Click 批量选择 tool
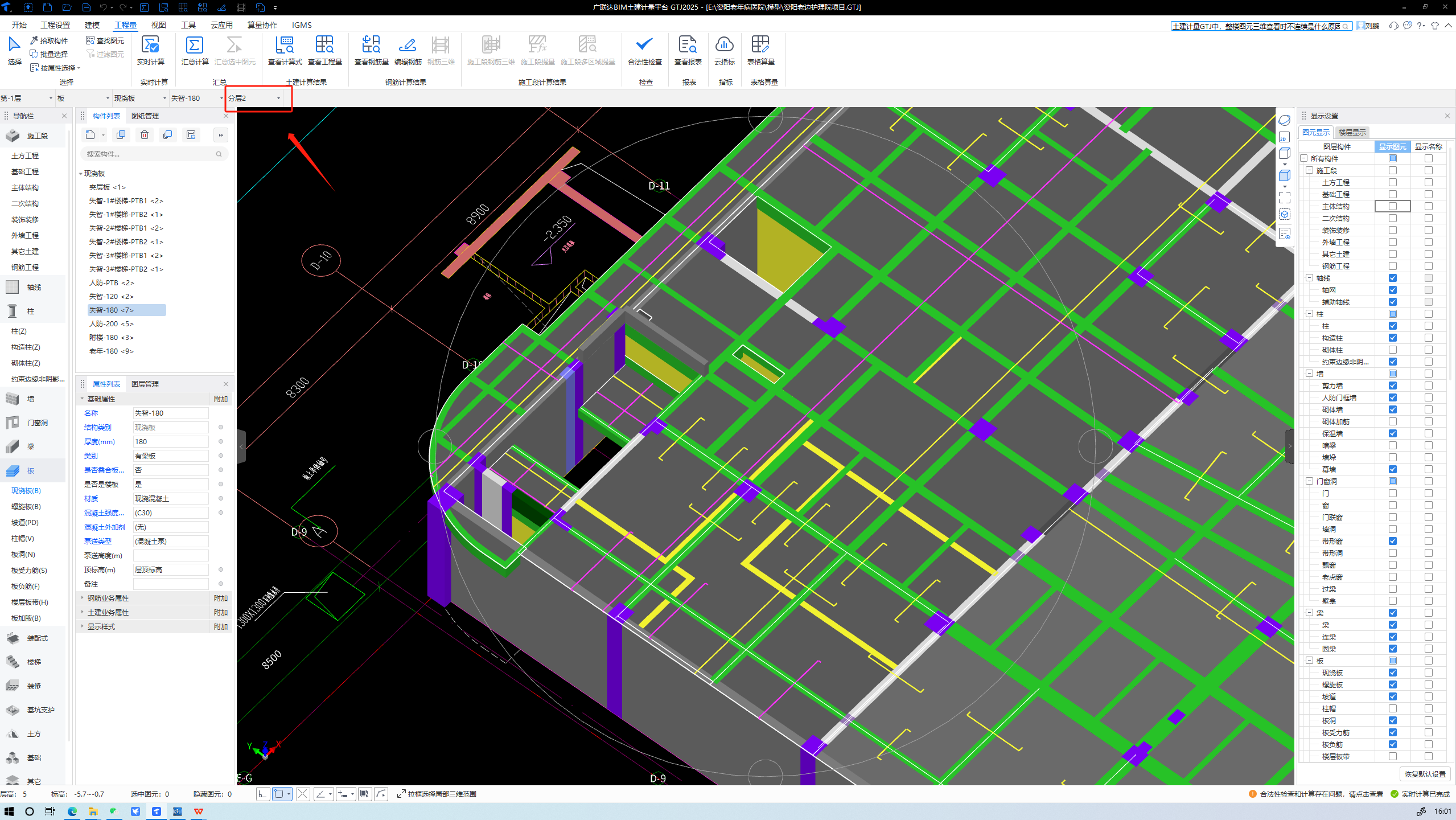 pyautogui.click(x=49, y=54)
